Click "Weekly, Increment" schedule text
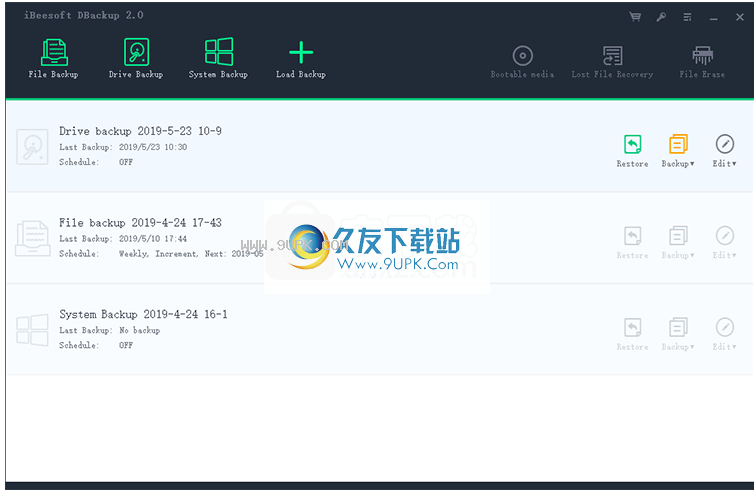754x495 pixels. 158,254
